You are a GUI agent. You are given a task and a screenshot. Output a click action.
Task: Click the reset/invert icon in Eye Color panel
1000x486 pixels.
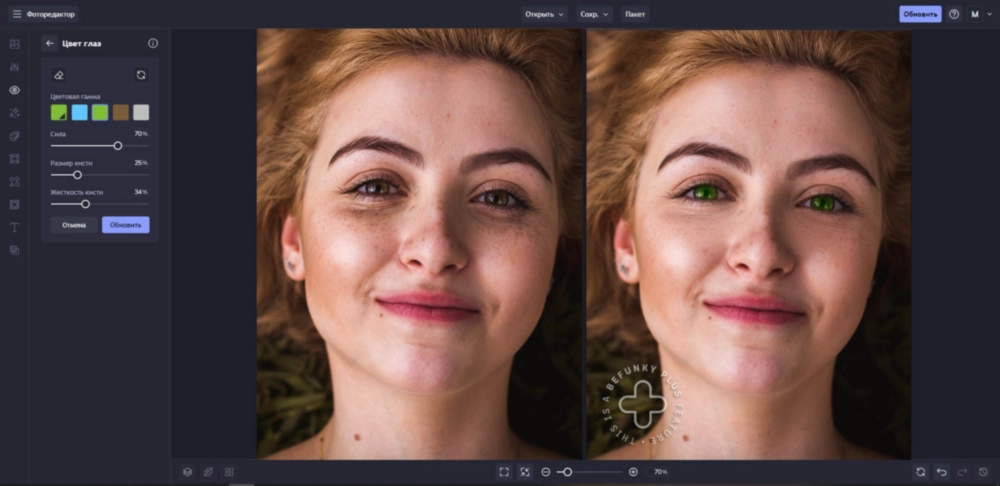coord(141,75)
